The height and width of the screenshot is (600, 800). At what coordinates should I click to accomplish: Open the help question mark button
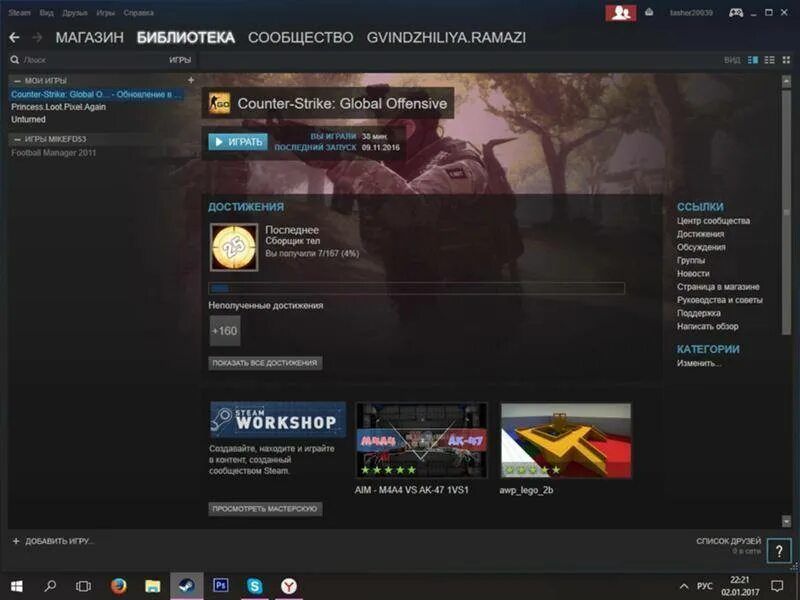[x=779, y=552]
